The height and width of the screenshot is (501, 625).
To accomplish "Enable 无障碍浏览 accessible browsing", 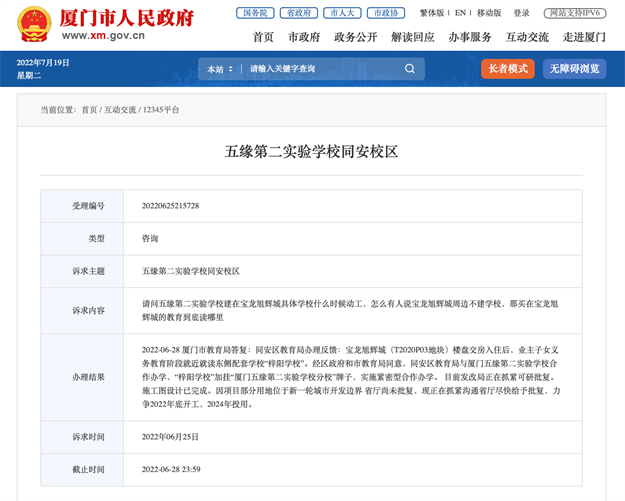I will pyautogui.click(x=574, y=69).
